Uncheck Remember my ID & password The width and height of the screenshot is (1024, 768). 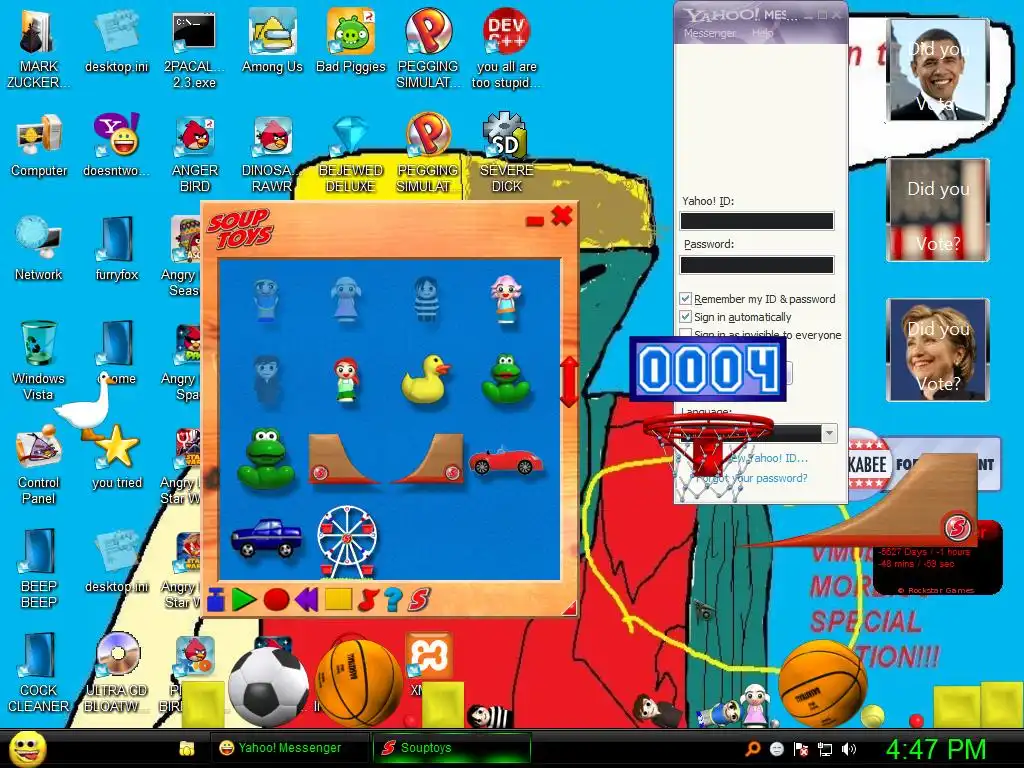685,298
